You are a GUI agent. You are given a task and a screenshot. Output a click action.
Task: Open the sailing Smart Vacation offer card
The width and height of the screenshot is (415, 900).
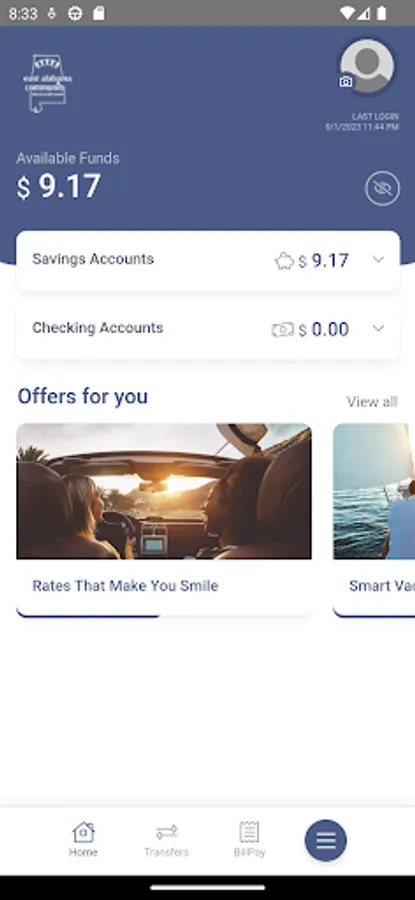coord(374,520)
